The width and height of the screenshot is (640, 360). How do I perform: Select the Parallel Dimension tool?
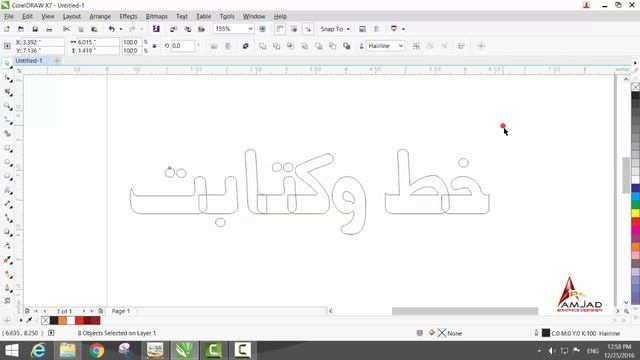click(7, 204)
